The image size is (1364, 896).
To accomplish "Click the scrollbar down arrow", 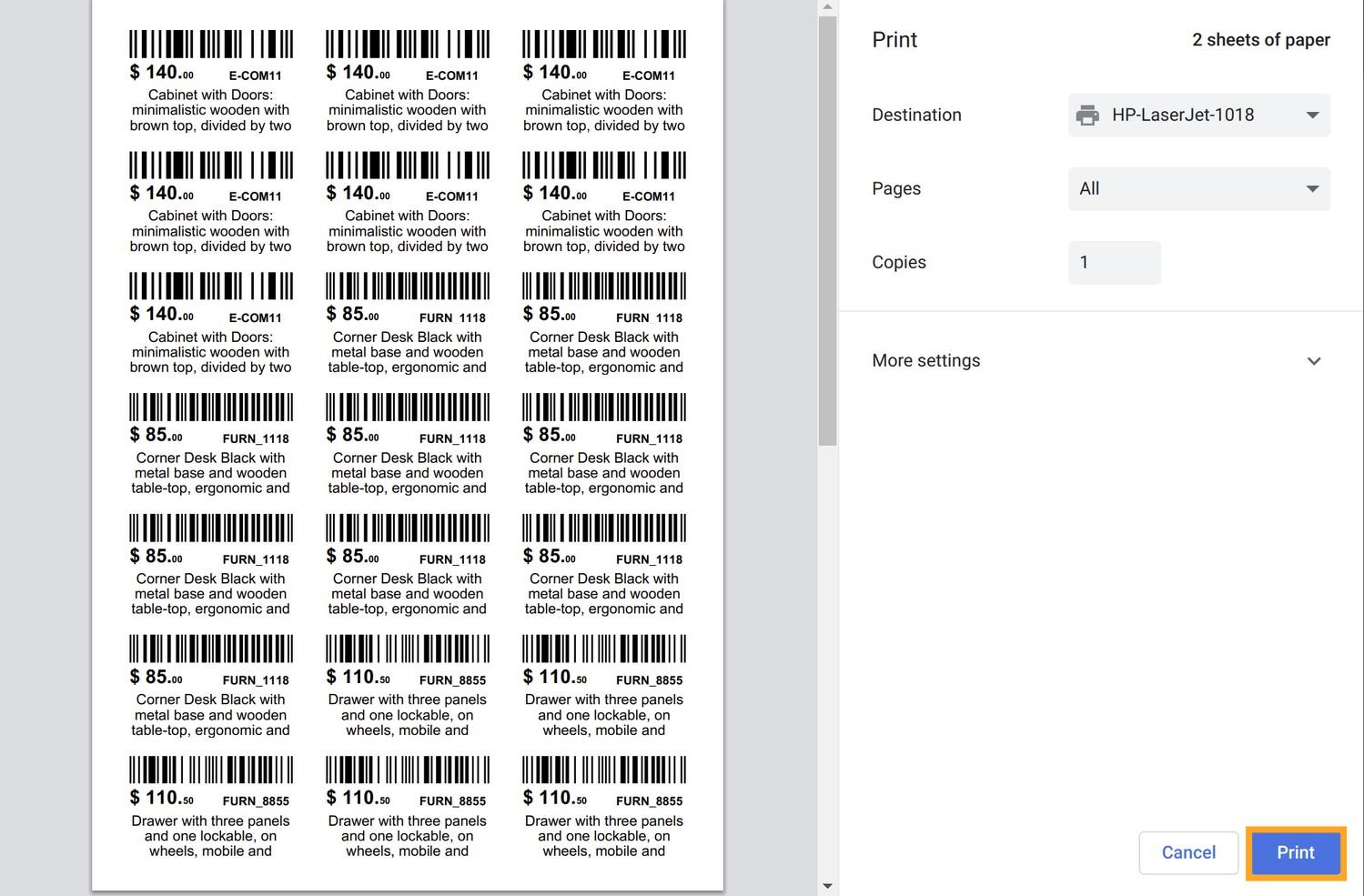I will click(x=827, y=885).
